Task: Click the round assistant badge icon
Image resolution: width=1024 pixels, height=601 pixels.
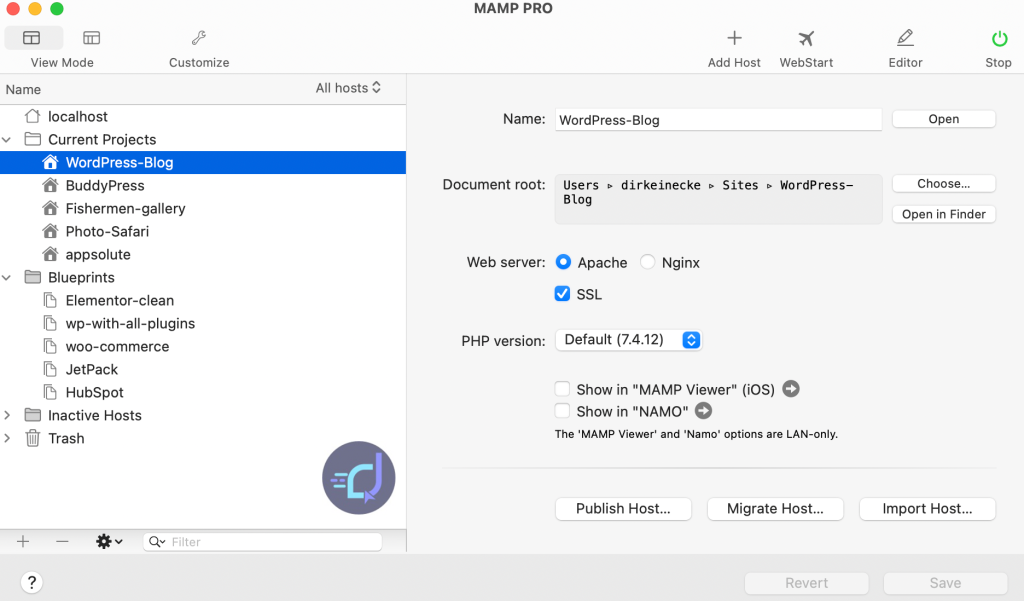Action: 359,478
